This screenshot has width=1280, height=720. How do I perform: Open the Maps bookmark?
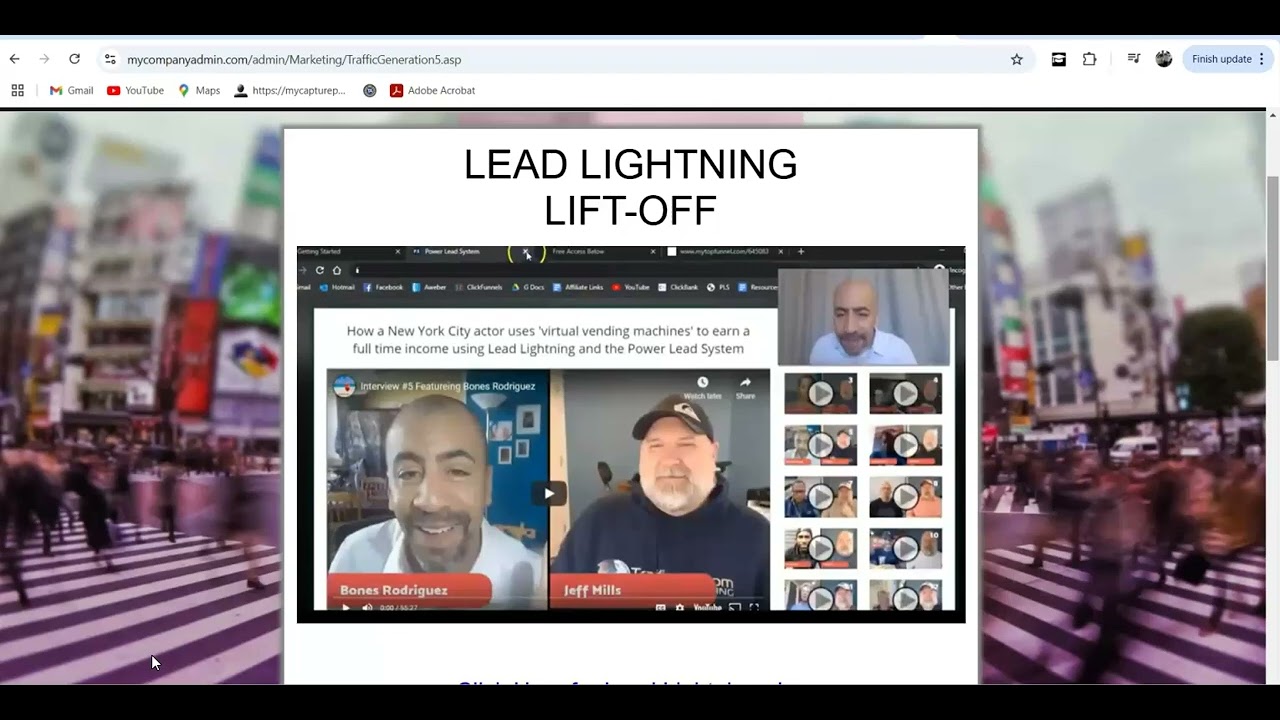point(199,90)
